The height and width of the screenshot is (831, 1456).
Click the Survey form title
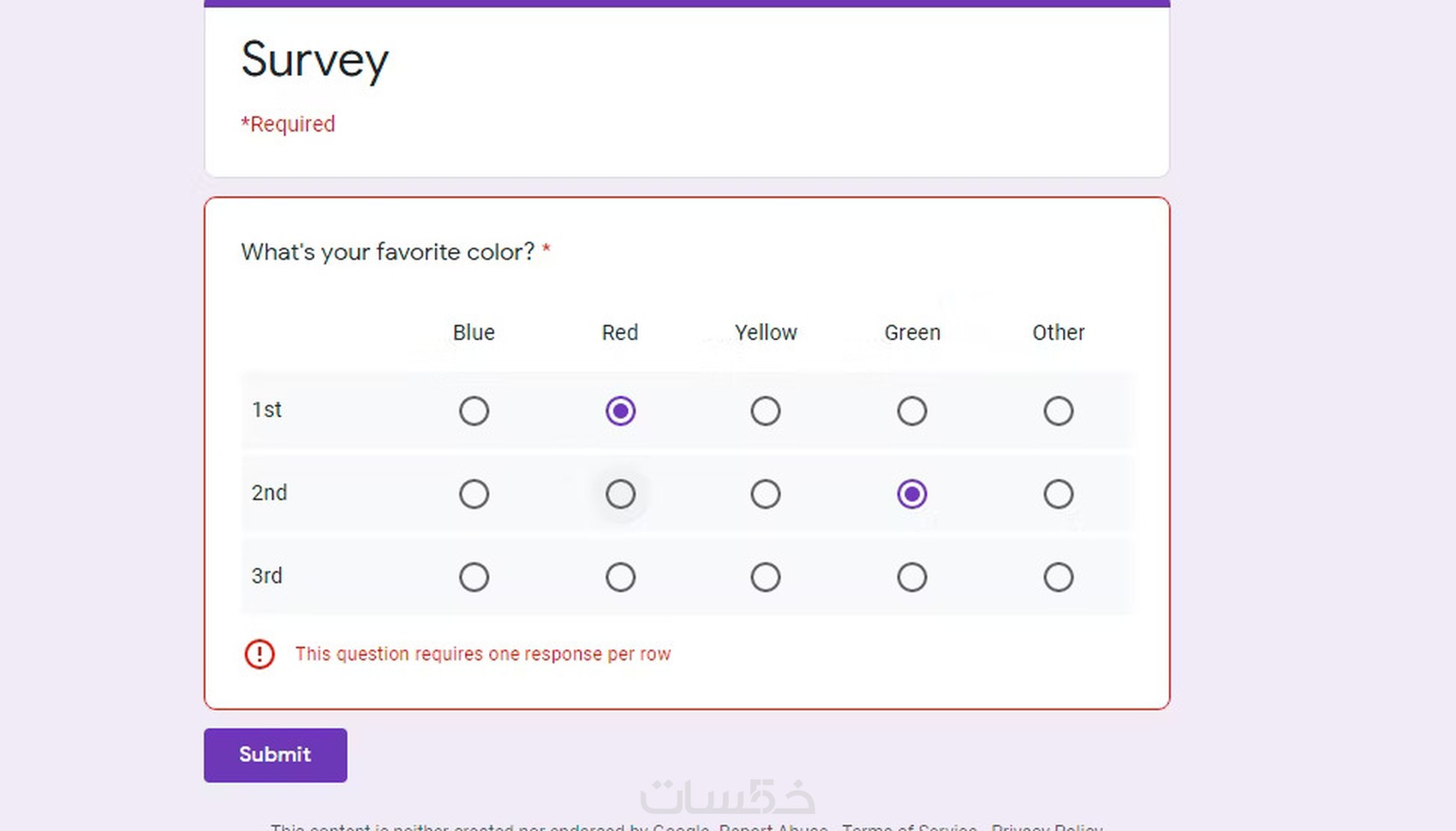click(x=315, y=60)
